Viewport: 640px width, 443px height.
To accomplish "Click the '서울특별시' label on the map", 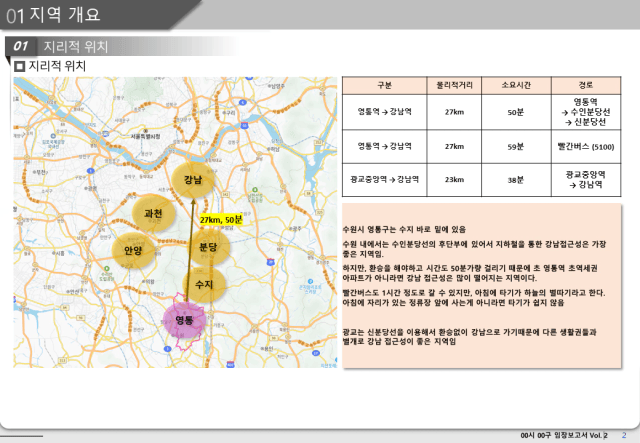I will (x=146, y=136).
